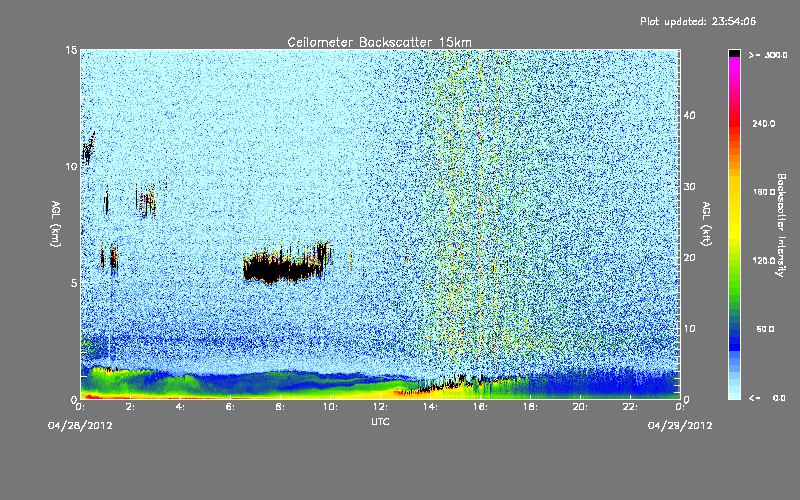Click the "2:" hour tick label
800x500 pixels.
[x=130, y=407]
